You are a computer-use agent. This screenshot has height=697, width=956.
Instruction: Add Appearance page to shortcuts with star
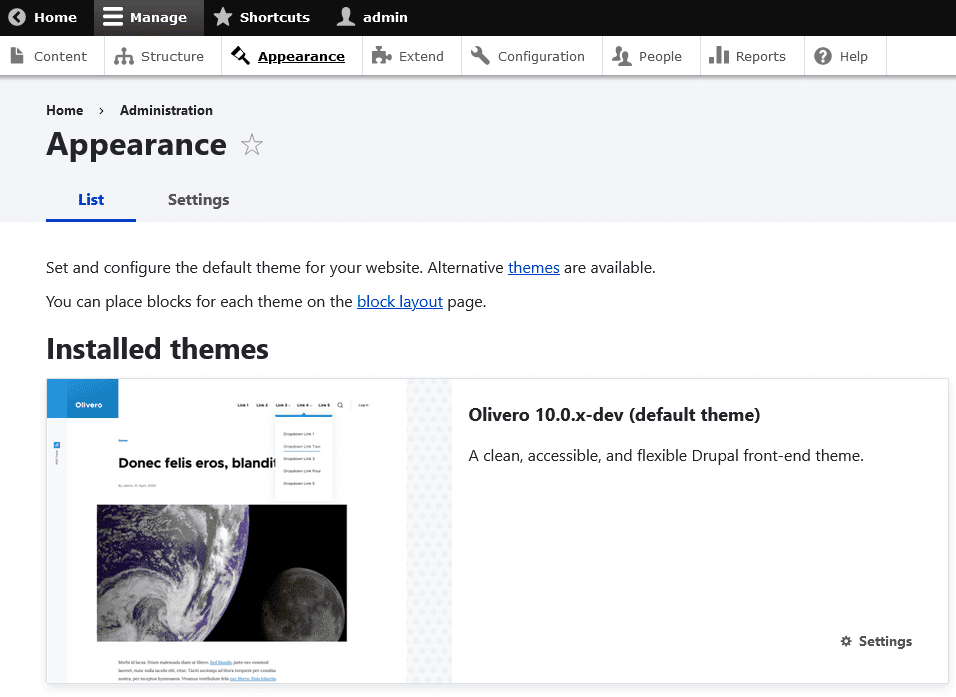tap(251, 145)
